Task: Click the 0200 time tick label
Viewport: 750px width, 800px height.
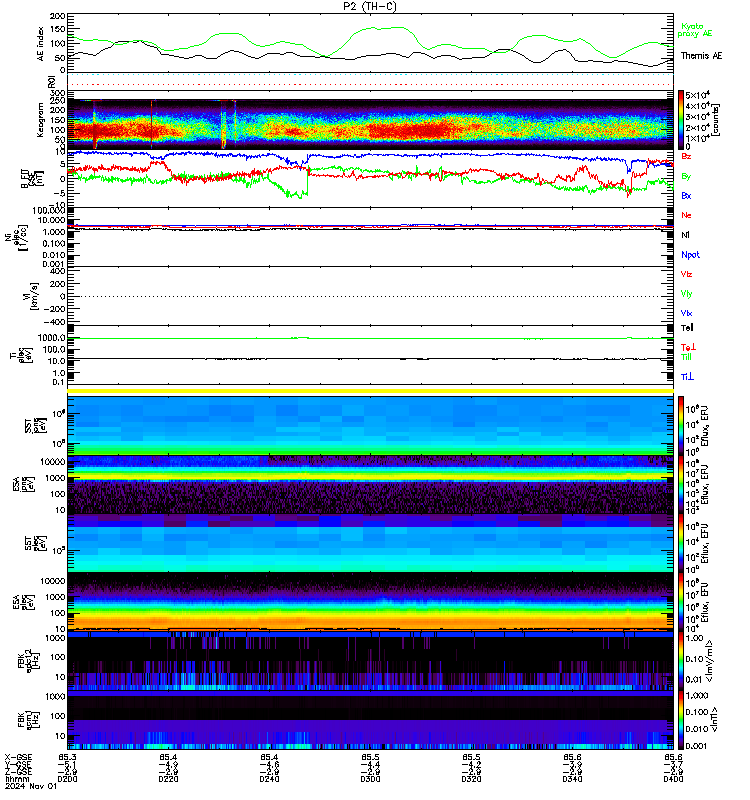Action: 67,779
